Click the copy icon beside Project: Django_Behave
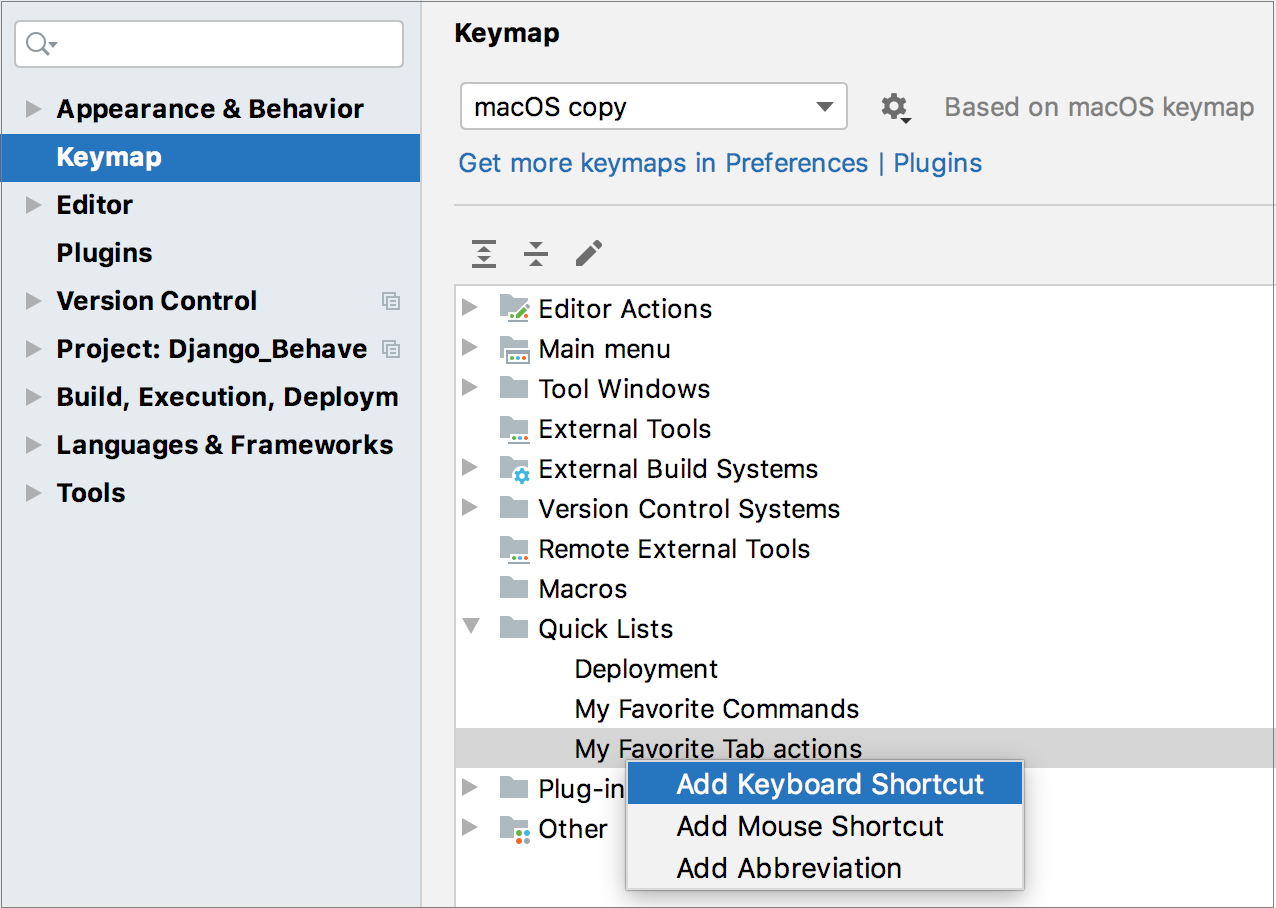Viewport: 1276px width, 908px height. coord(391,349)
